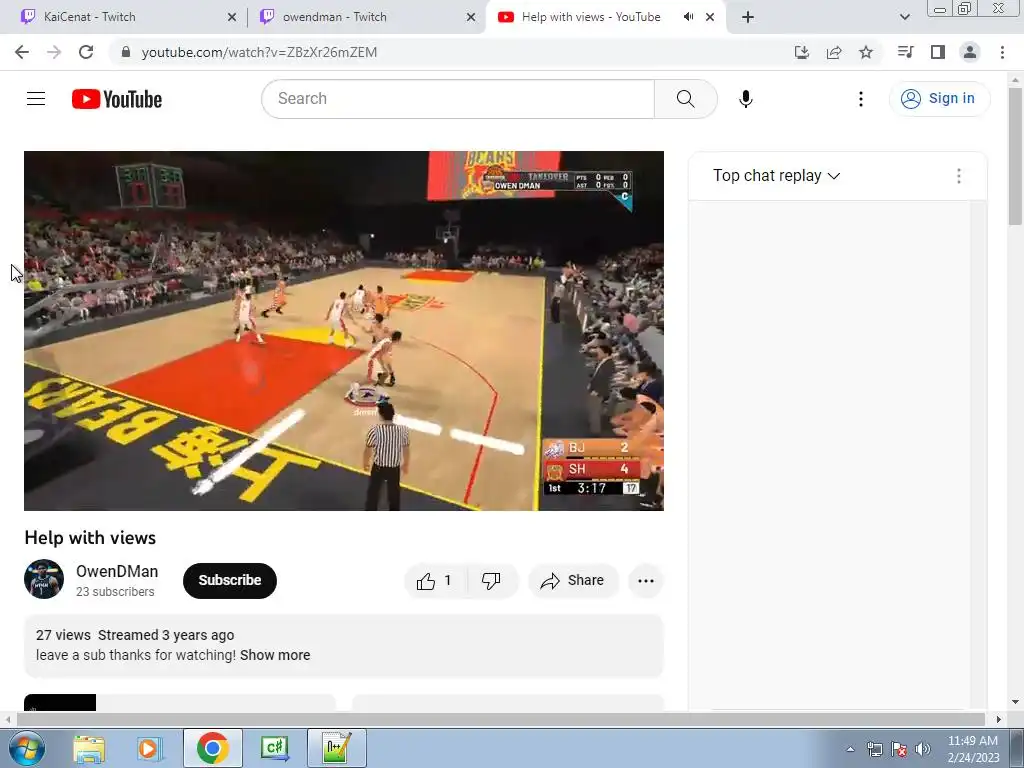The image size is (1024, 768).
Task: Open Chrome's three-dot menu
Action: (x=1002, y=52)
